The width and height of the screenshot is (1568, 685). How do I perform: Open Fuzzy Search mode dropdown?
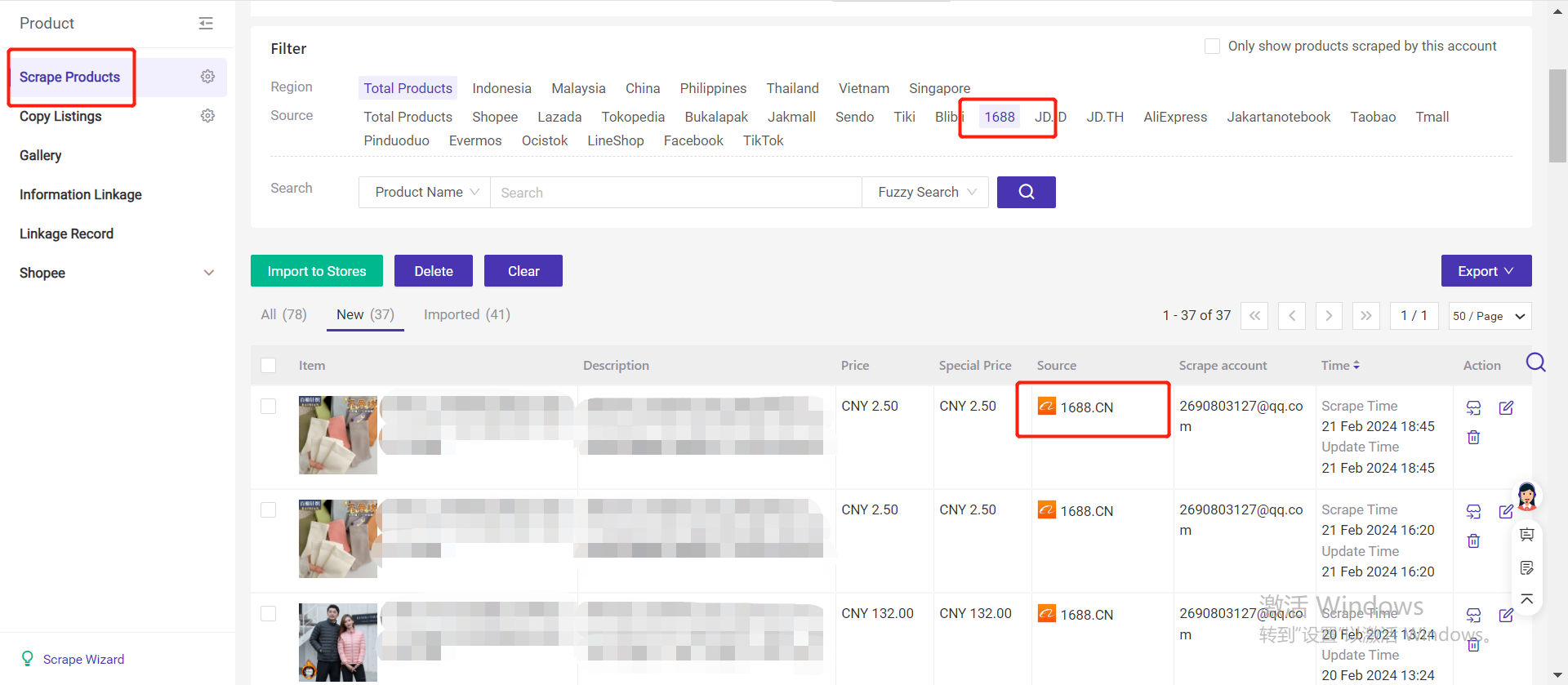(926, 192)
